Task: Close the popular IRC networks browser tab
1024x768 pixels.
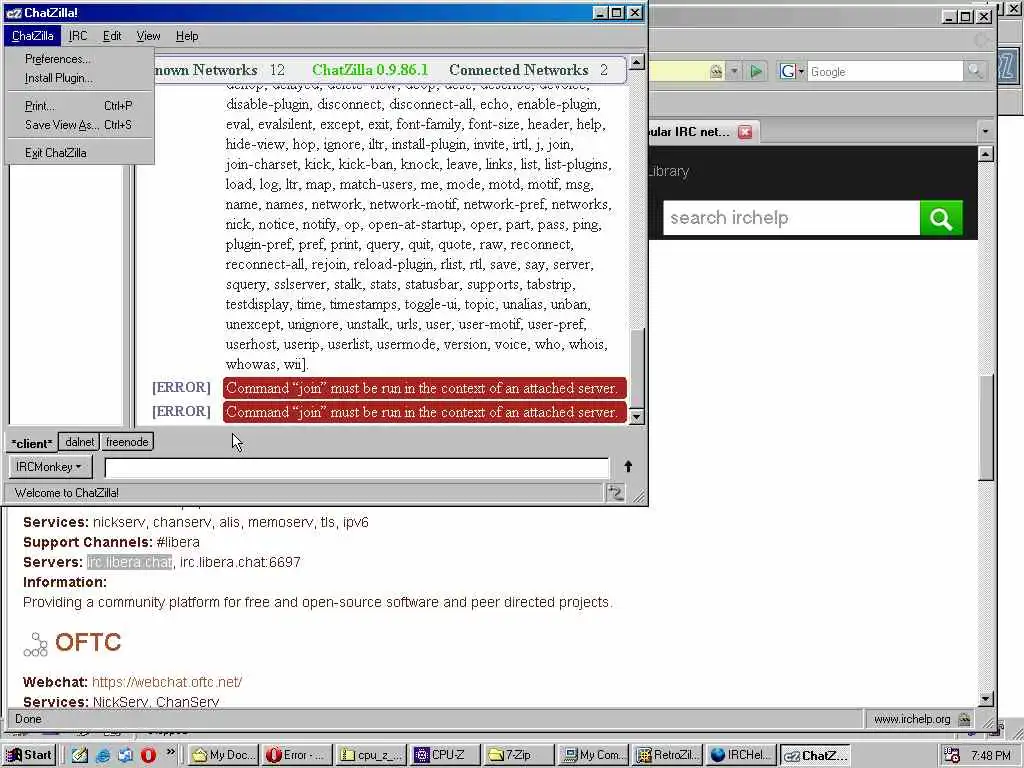Action: (744, 132)
